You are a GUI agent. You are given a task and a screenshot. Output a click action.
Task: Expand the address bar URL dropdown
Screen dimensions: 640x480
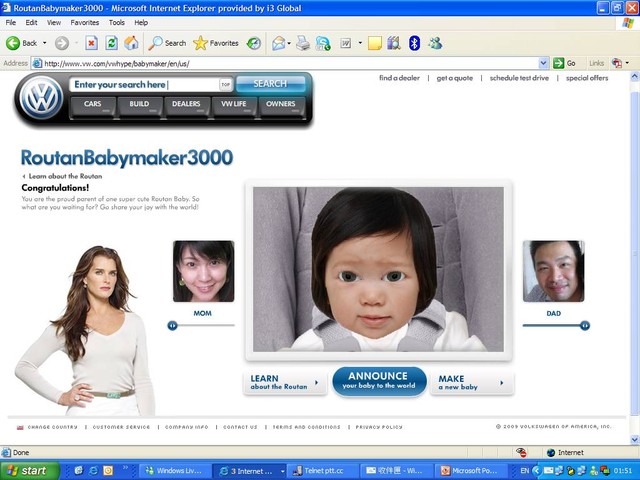pyautogui.click(x=543, y=63)
